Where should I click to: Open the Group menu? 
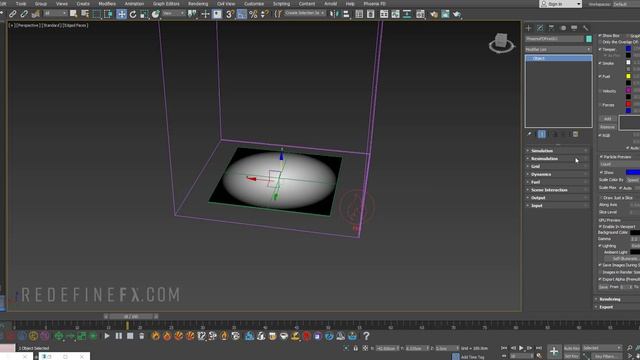tap(41, 4)
